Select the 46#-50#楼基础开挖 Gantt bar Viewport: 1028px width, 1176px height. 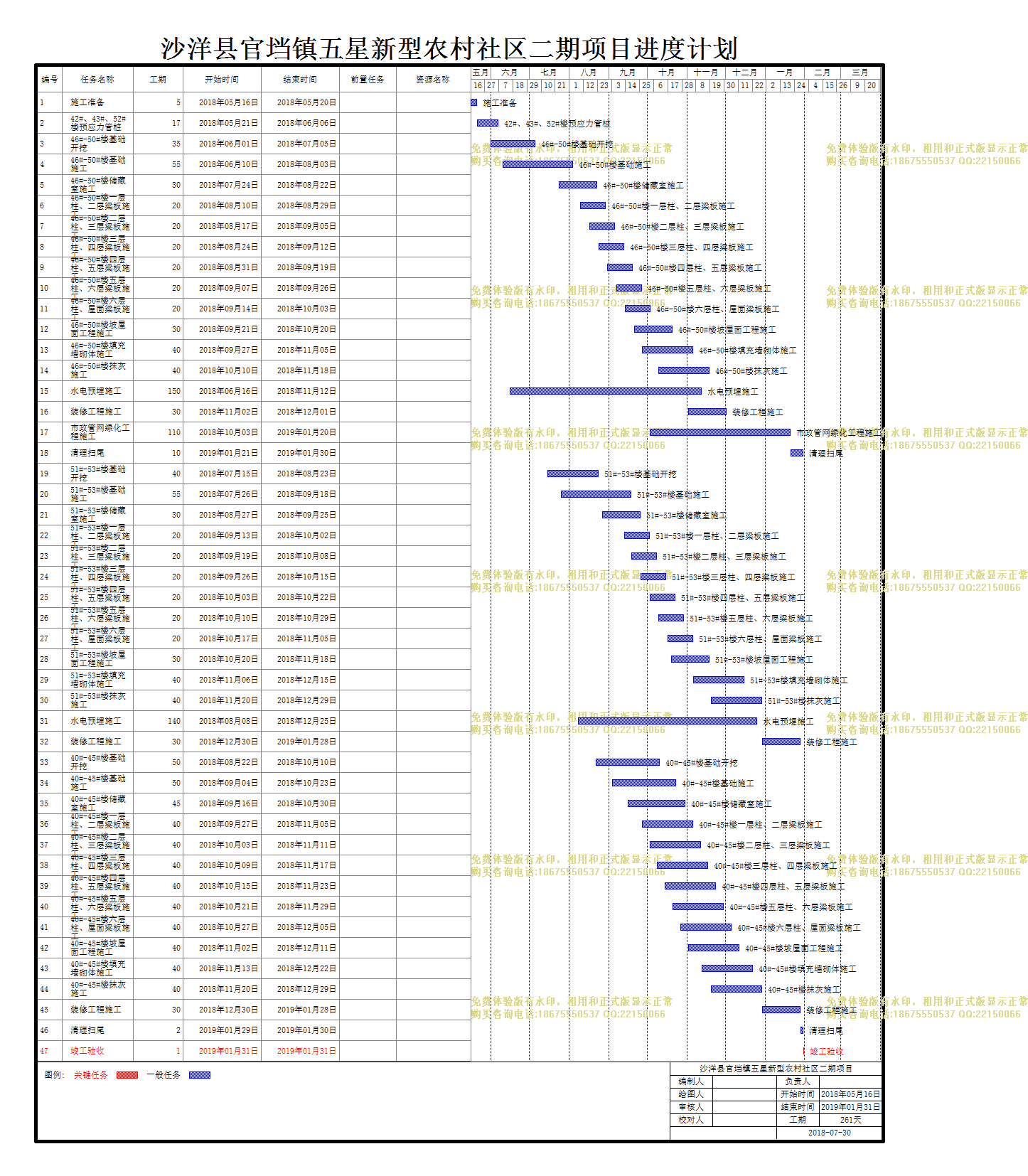click(x=513, y=144)
